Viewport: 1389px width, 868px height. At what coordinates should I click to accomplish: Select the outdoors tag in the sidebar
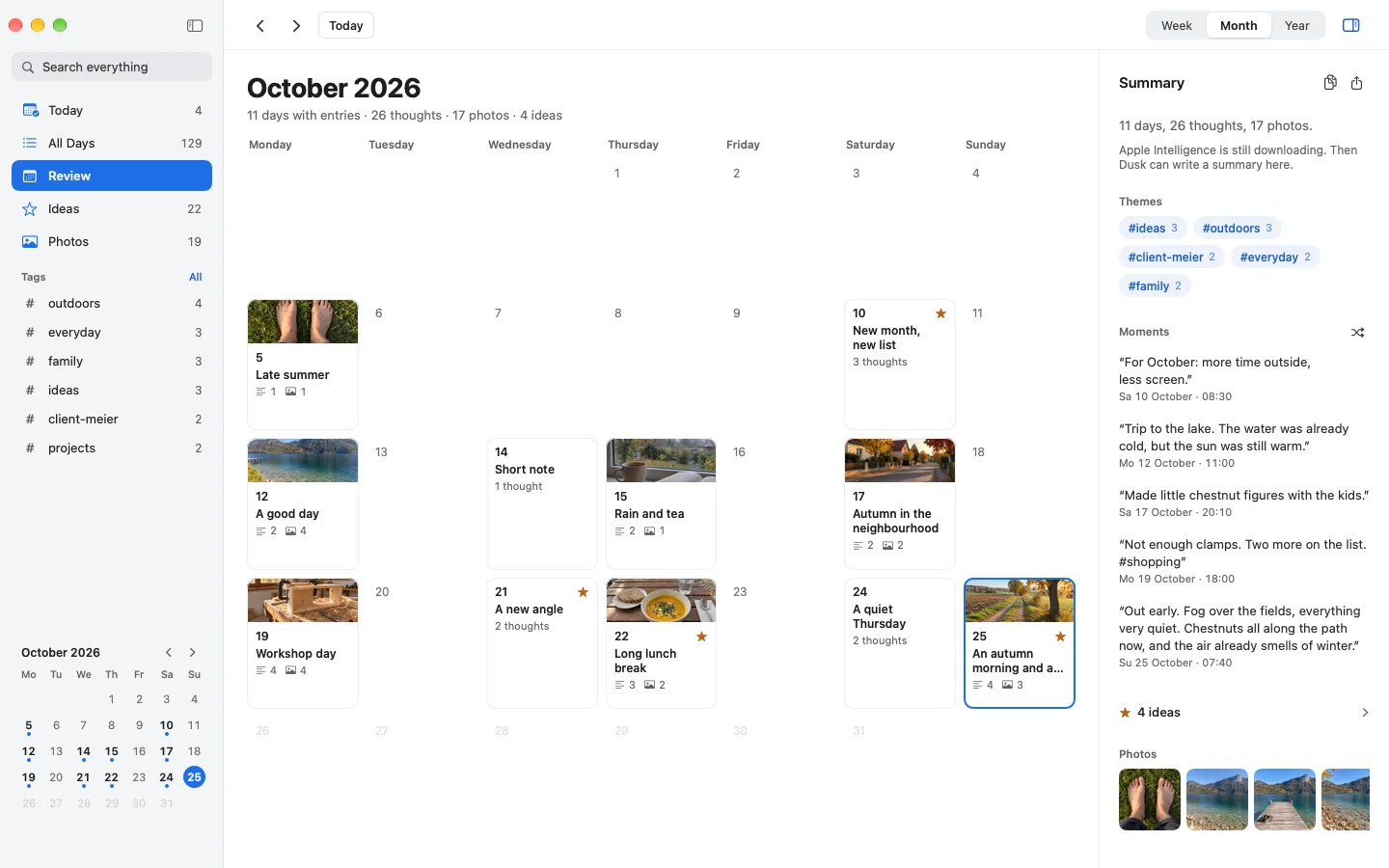(x=112, y=304)
